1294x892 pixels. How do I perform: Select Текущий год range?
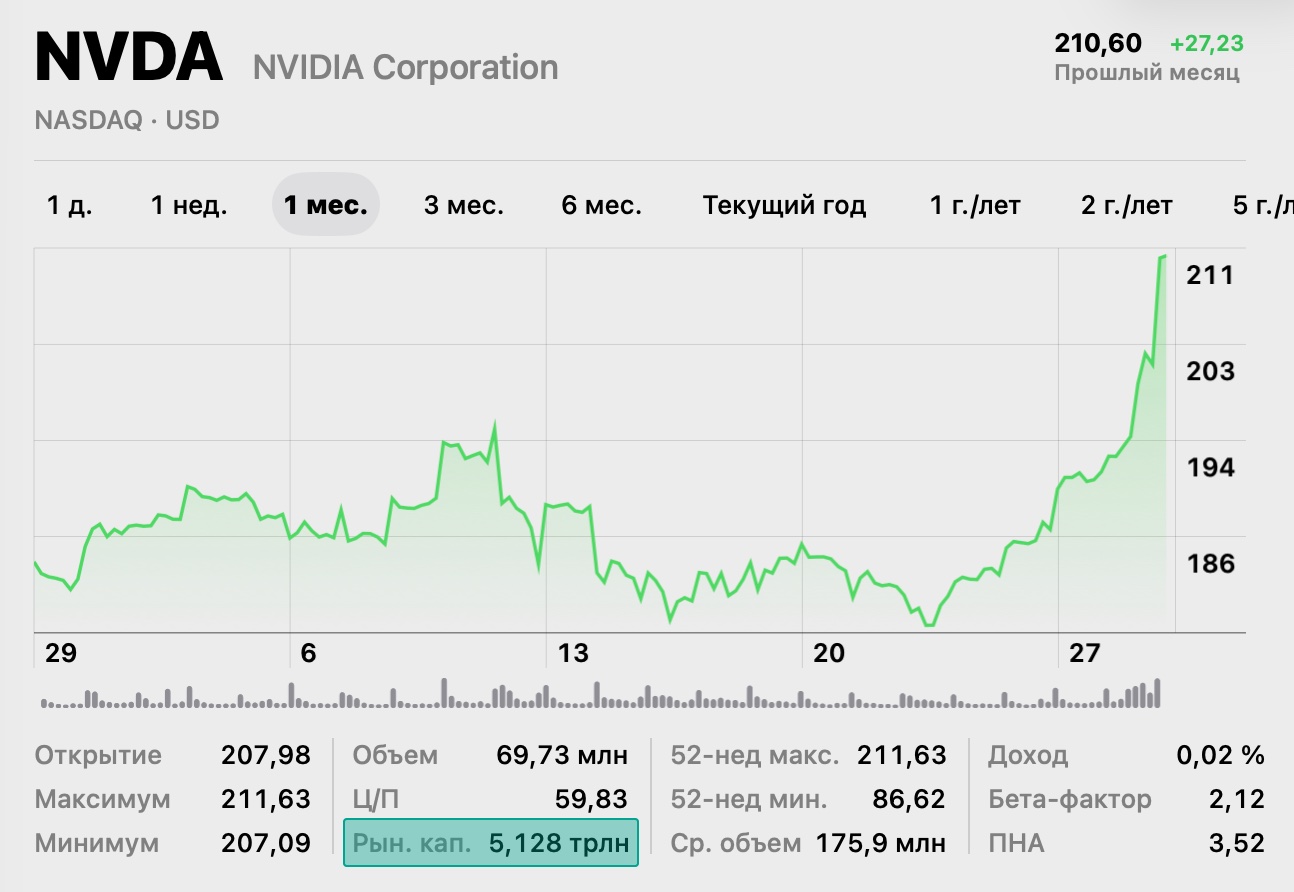click(784, 206)
